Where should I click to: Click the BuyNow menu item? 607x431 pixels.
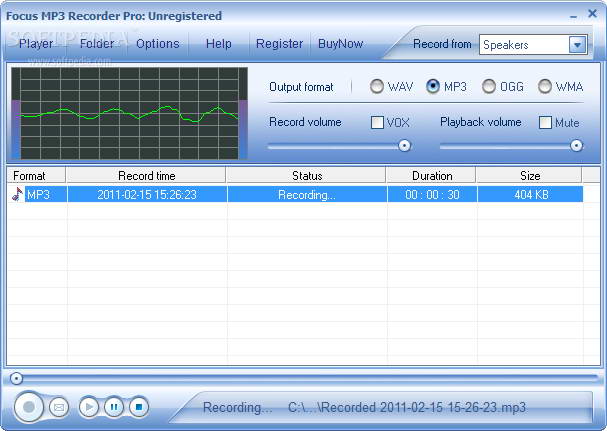tap(341, 44)
